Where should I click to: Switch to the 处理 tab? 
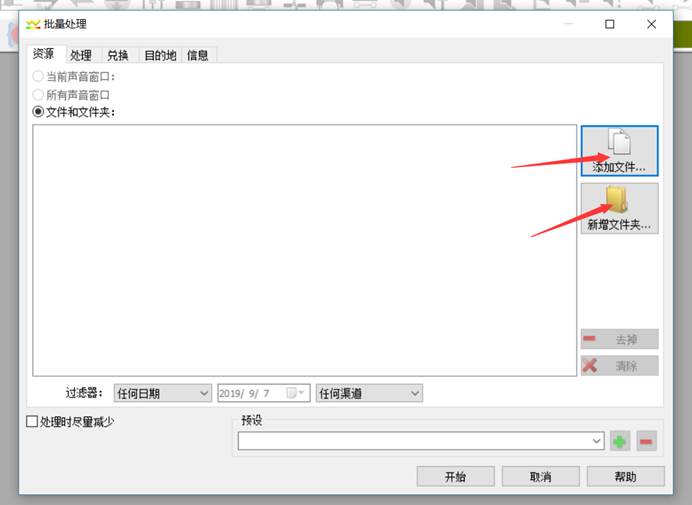click(81, 55)
